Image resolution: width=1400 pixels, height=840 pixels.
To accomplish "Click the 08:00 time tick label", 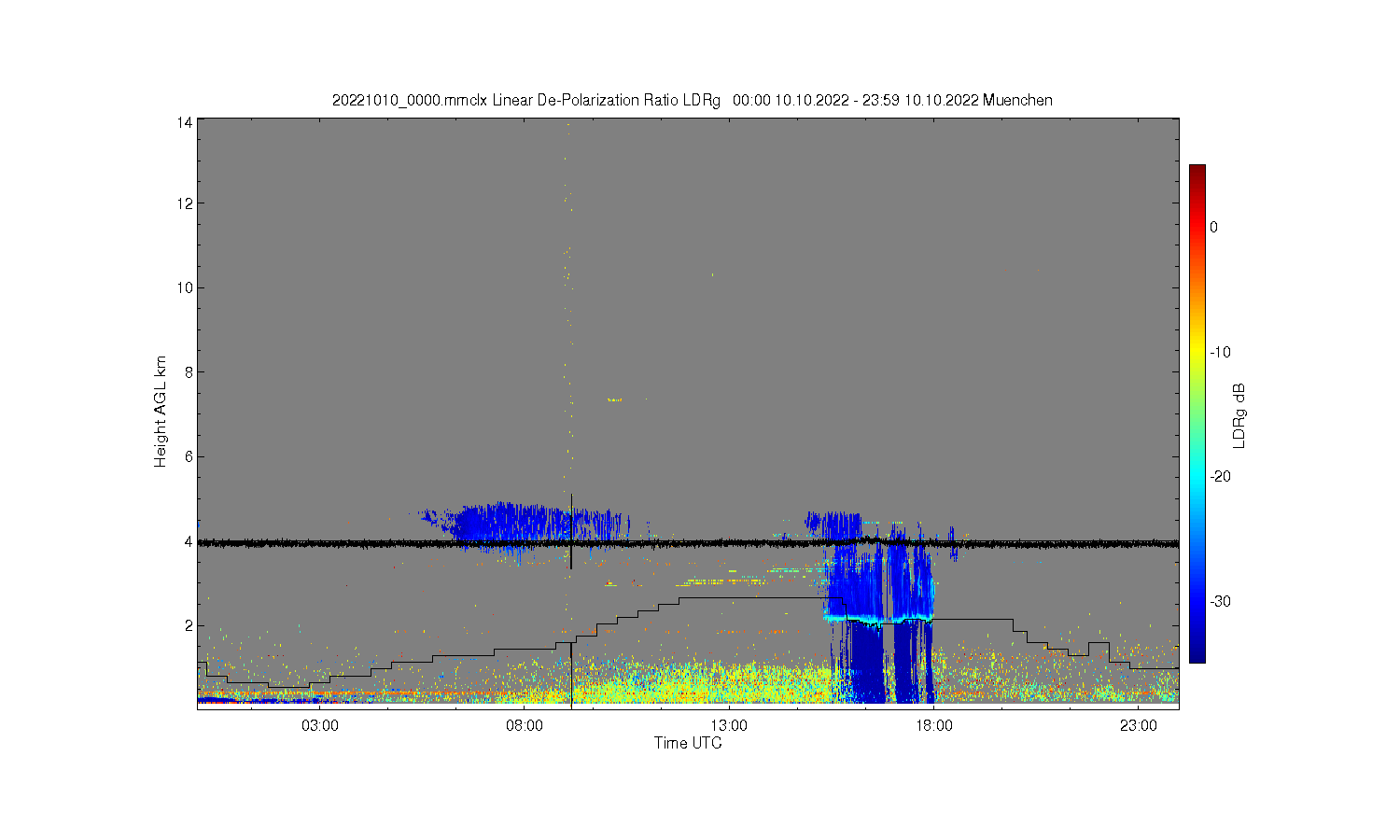I will tap(525, 725).
